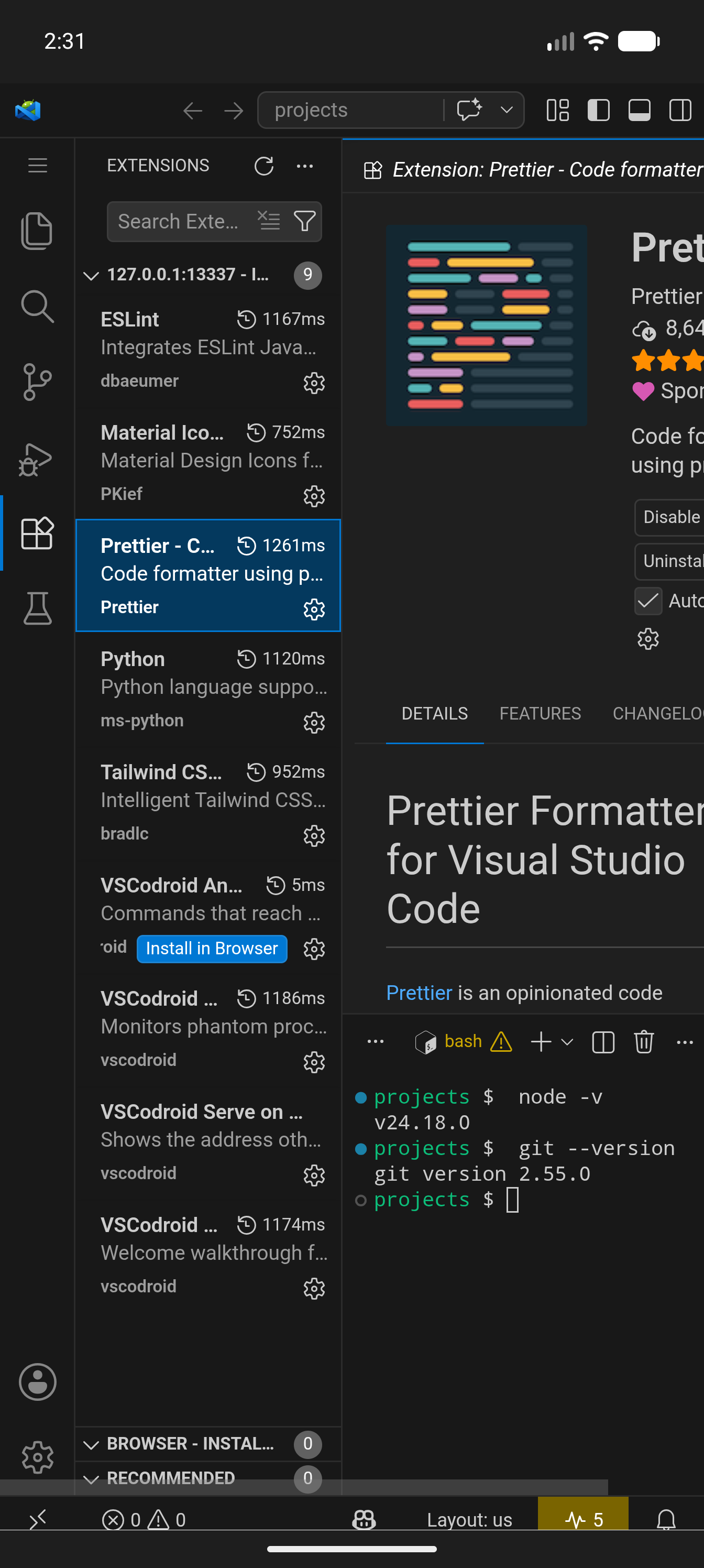Toggle the Auto Update checkbox for Prettier
Viewport: 704px width, 1568px height.
point(648,601)
